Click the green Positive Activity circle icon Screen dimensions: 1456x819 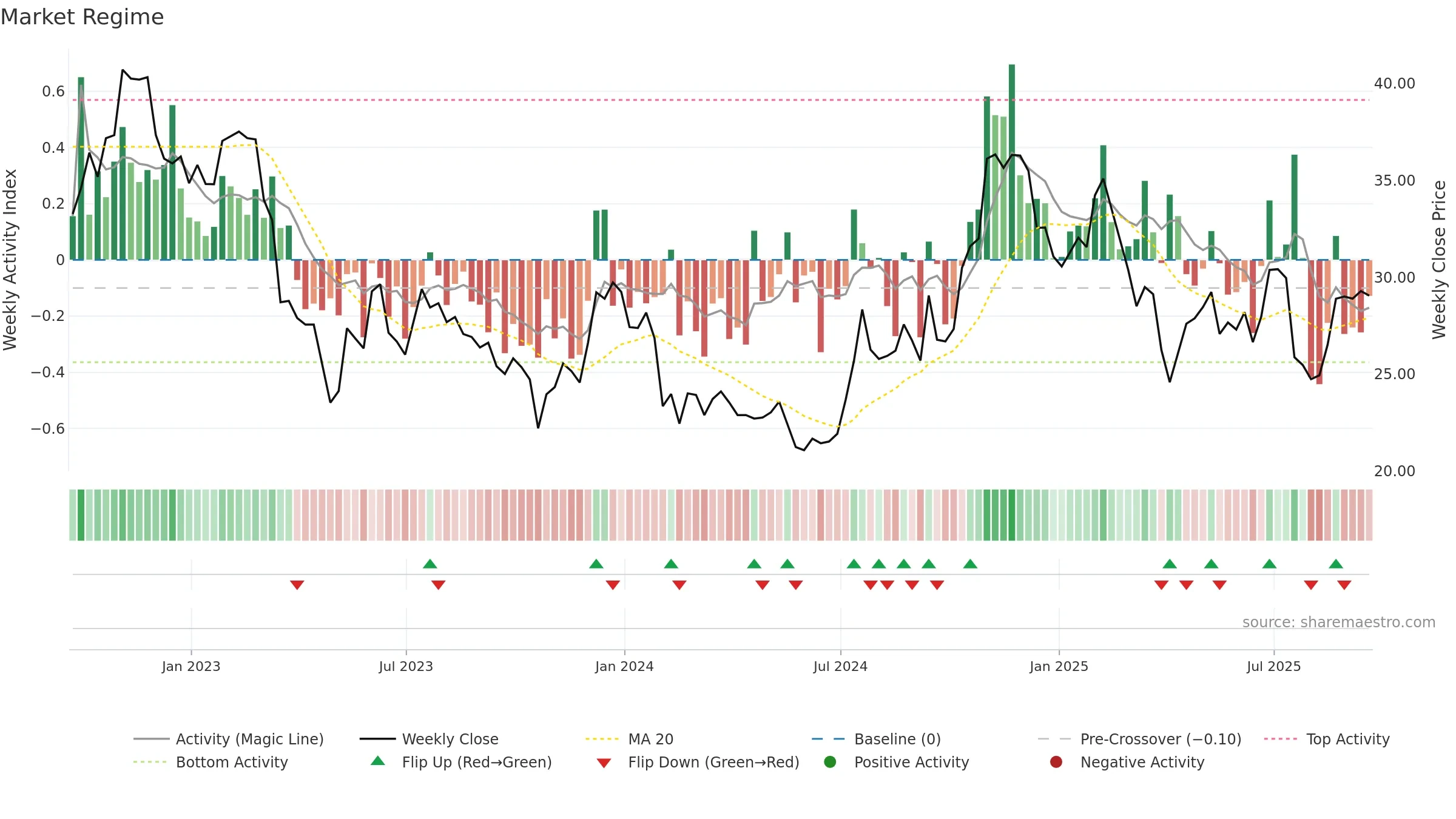point(830,762)
